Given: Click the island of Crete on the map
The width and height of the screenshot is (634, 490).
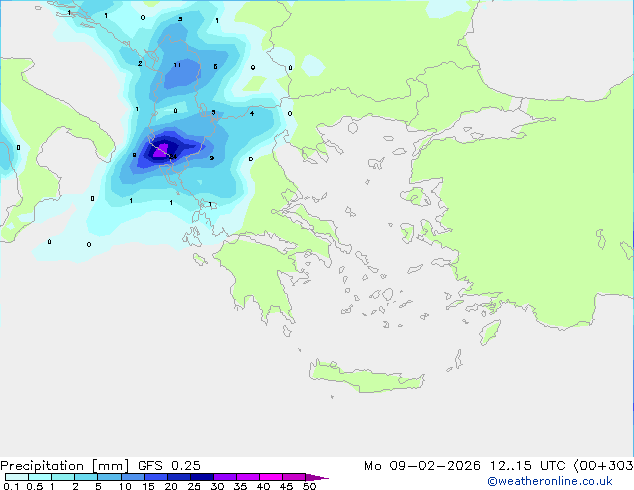Looking at the screenshot, I should (366, 376).
